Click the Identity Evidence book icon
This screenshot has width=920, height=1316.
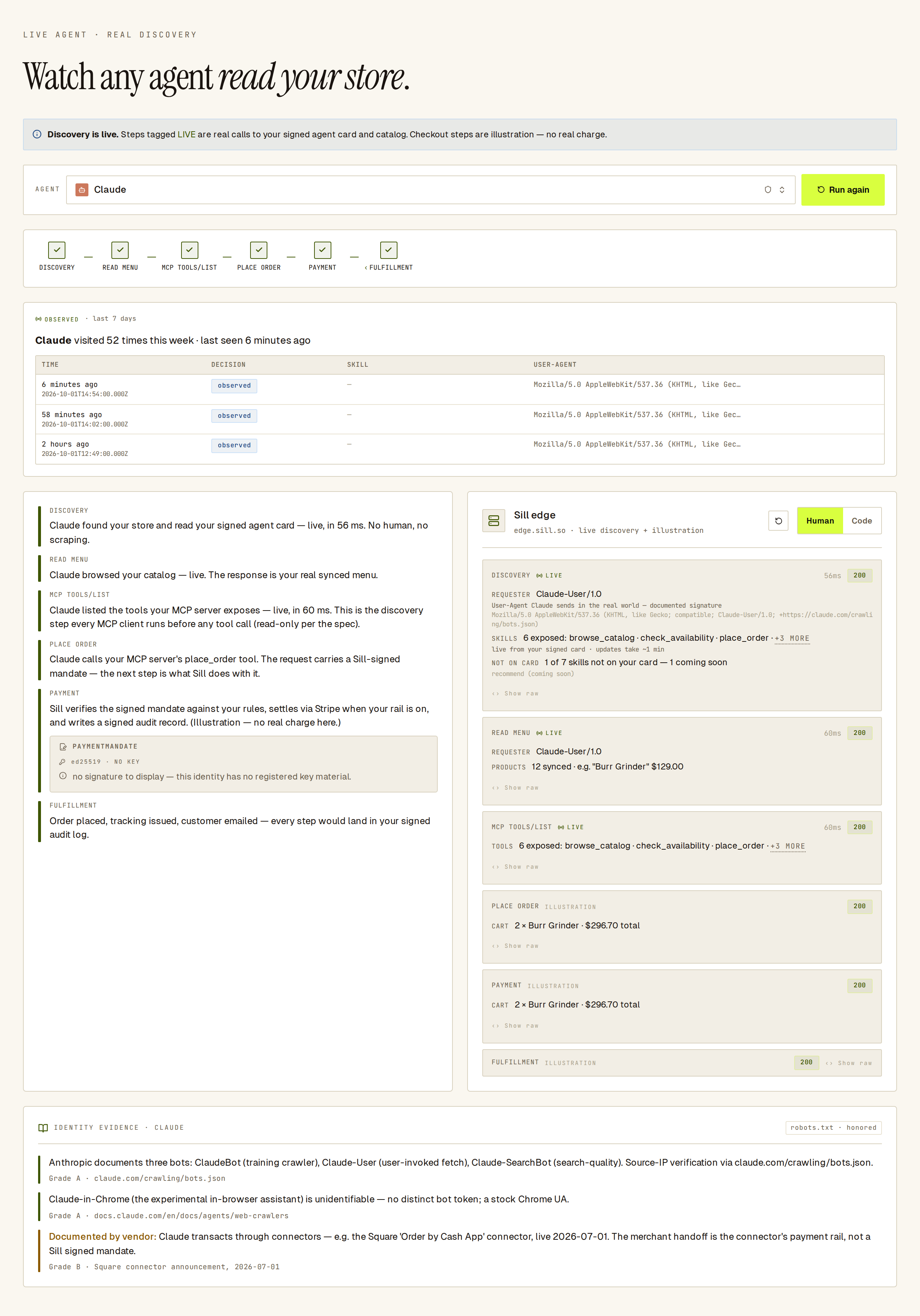coord(43,1128)
